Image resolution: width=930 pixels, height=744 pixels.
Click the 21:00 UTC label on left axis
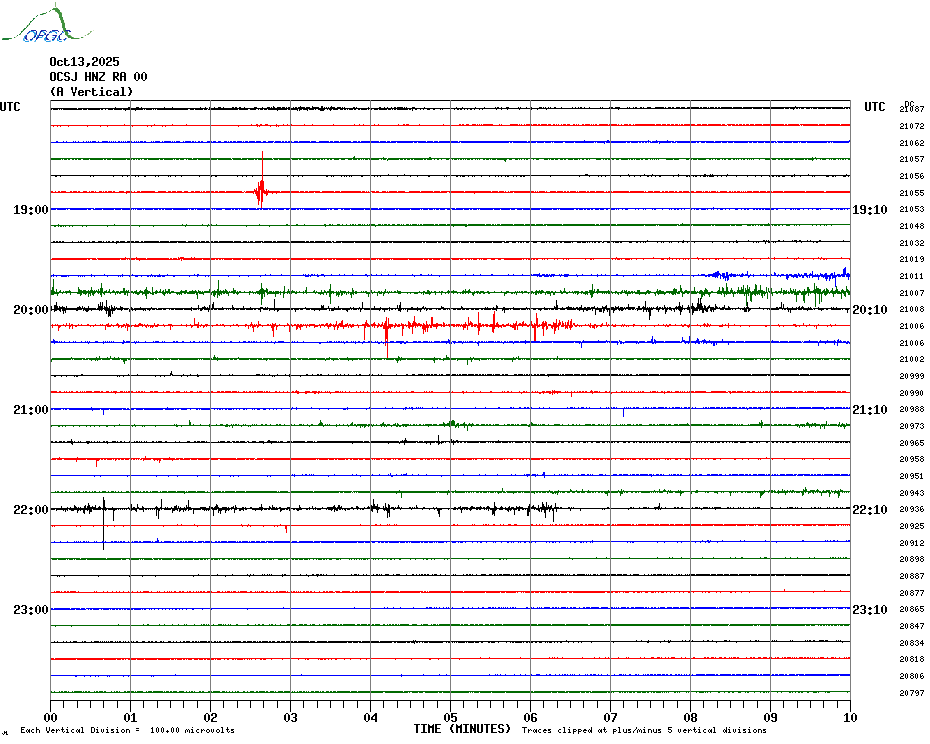point(30,410)
